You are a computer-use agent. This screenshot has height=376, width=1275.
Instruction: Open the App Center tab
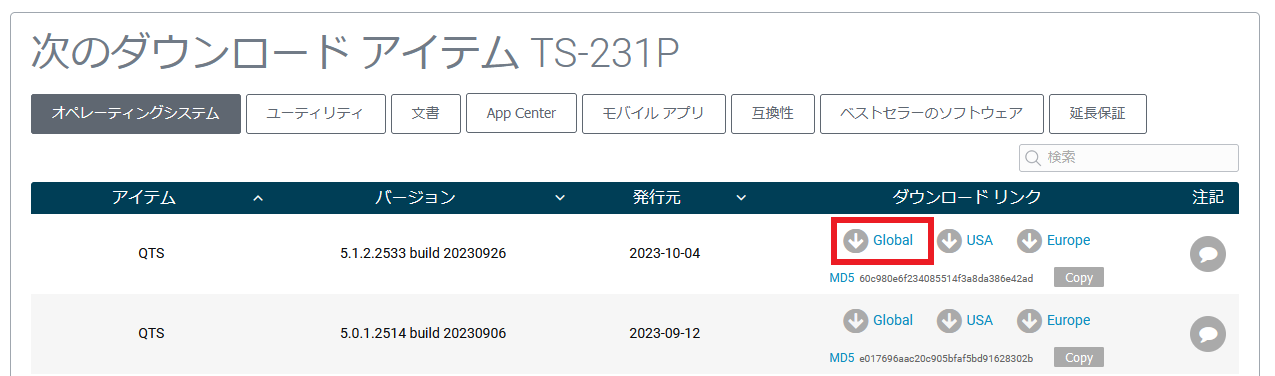pos(521,113)
